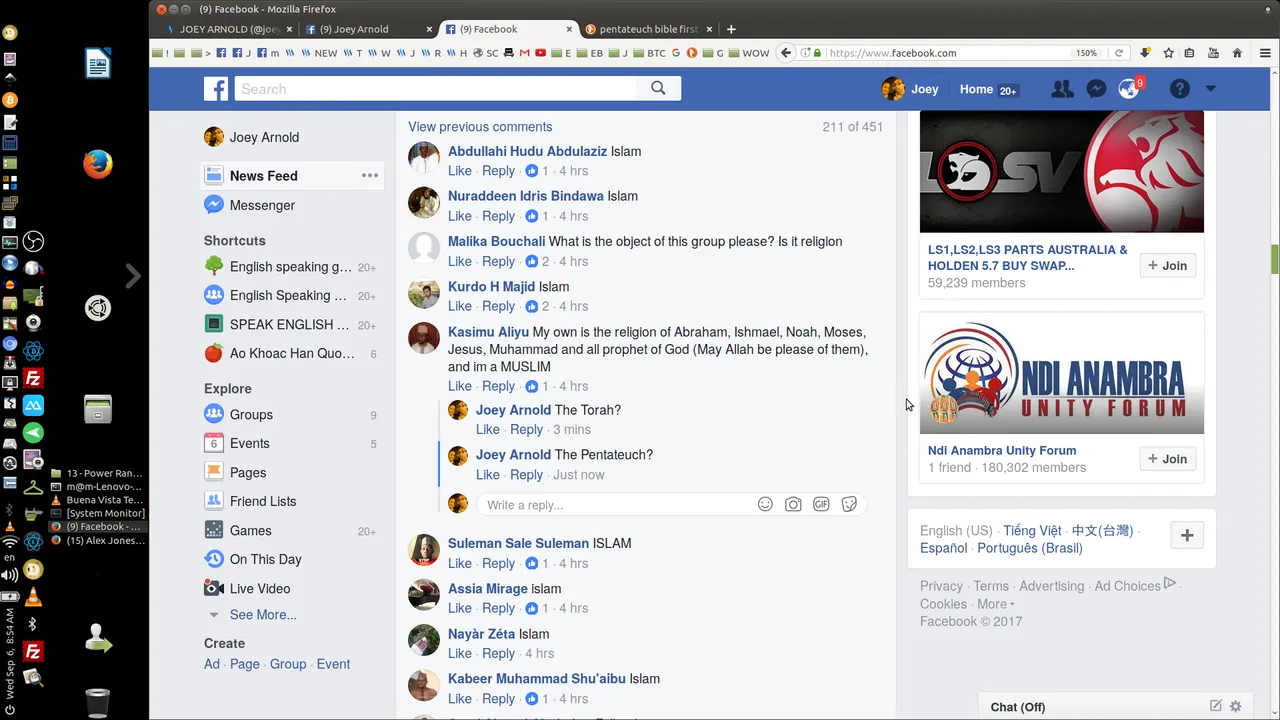Join Ndi Anambra Unity Forum group

1167,459
